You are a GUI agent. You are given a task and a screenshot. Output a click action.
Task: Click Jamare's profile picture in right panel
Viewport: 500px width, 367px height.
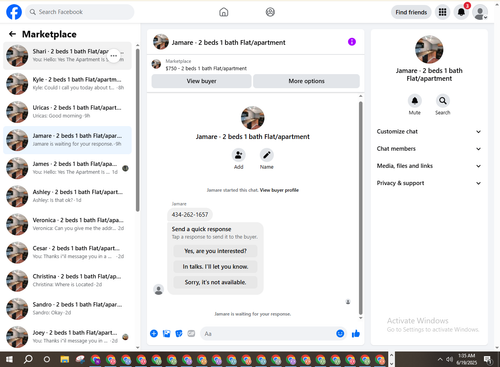click(429, 49)
